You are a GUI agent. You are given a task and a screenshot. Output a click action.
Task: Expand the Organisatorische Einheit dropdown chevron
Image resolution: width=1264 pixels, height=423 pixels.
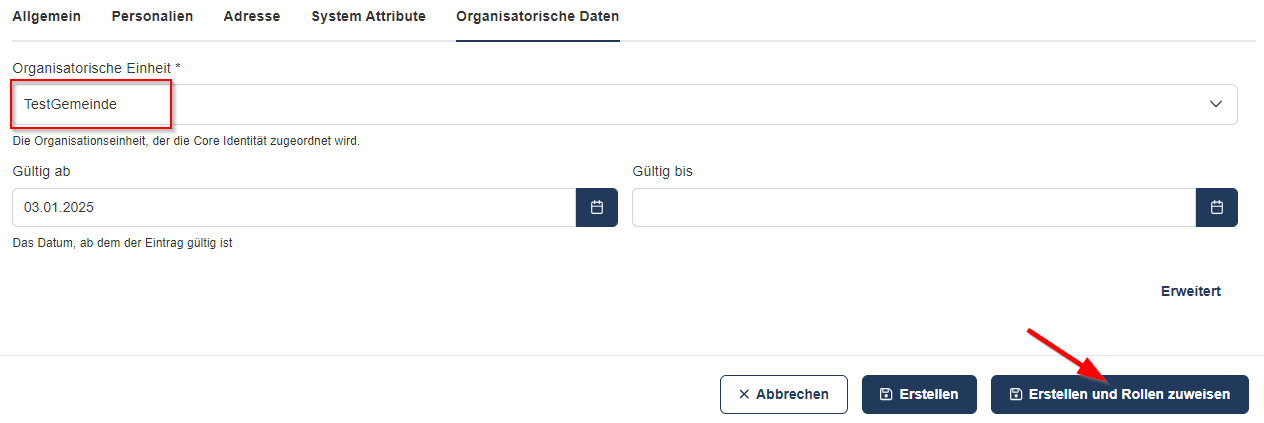(x=1216, y=104)
